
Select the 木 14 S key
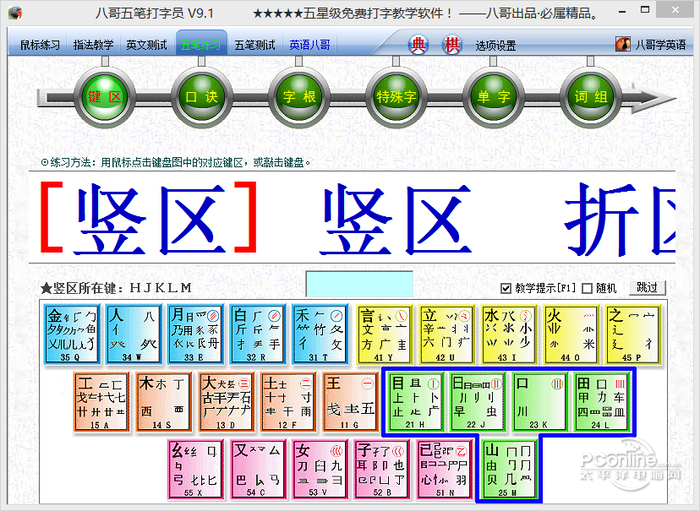click(x=164, y=402)
